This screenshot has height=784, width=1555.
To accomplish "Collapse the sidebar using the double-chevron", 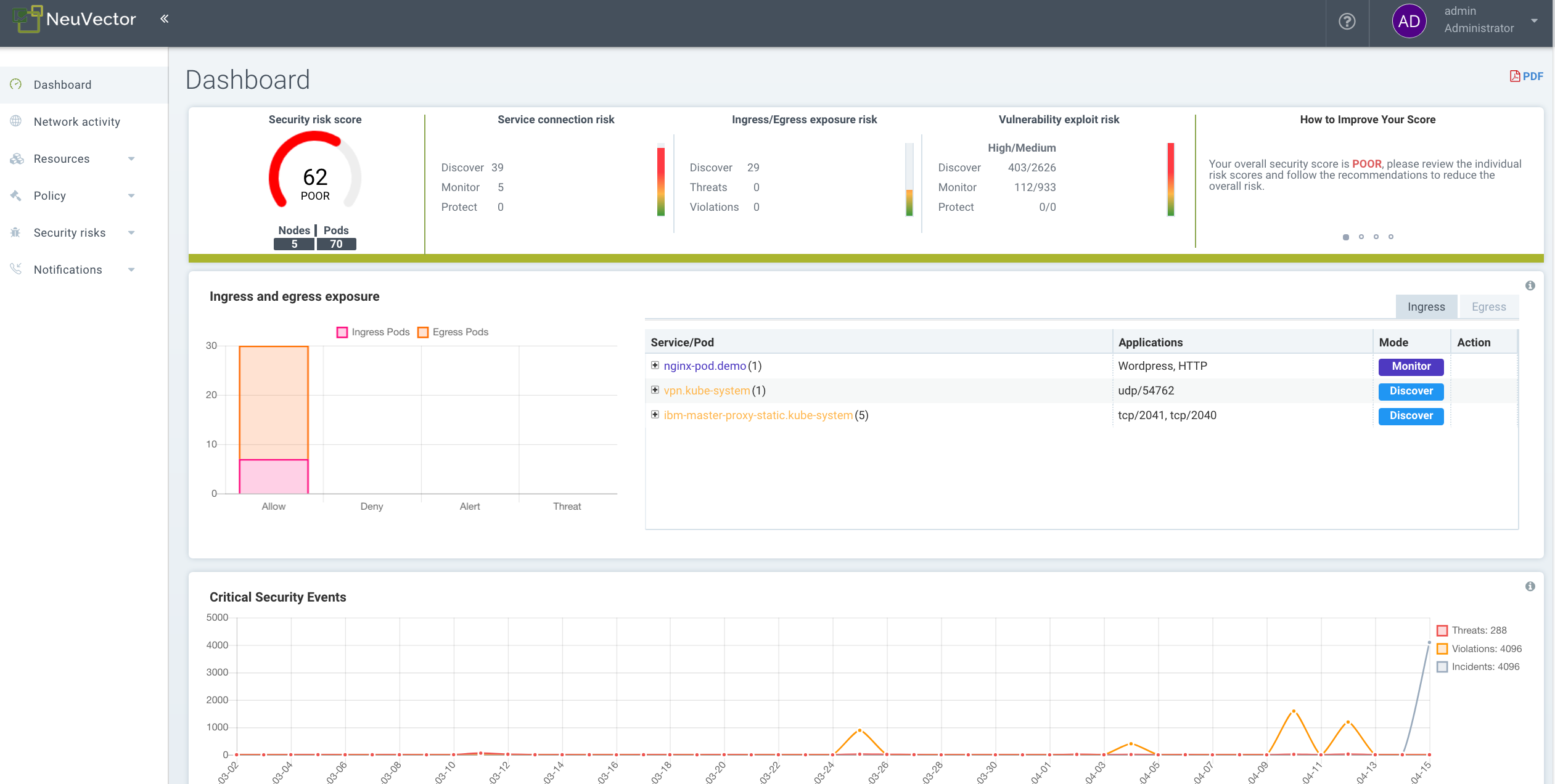I will pos(164,18).
